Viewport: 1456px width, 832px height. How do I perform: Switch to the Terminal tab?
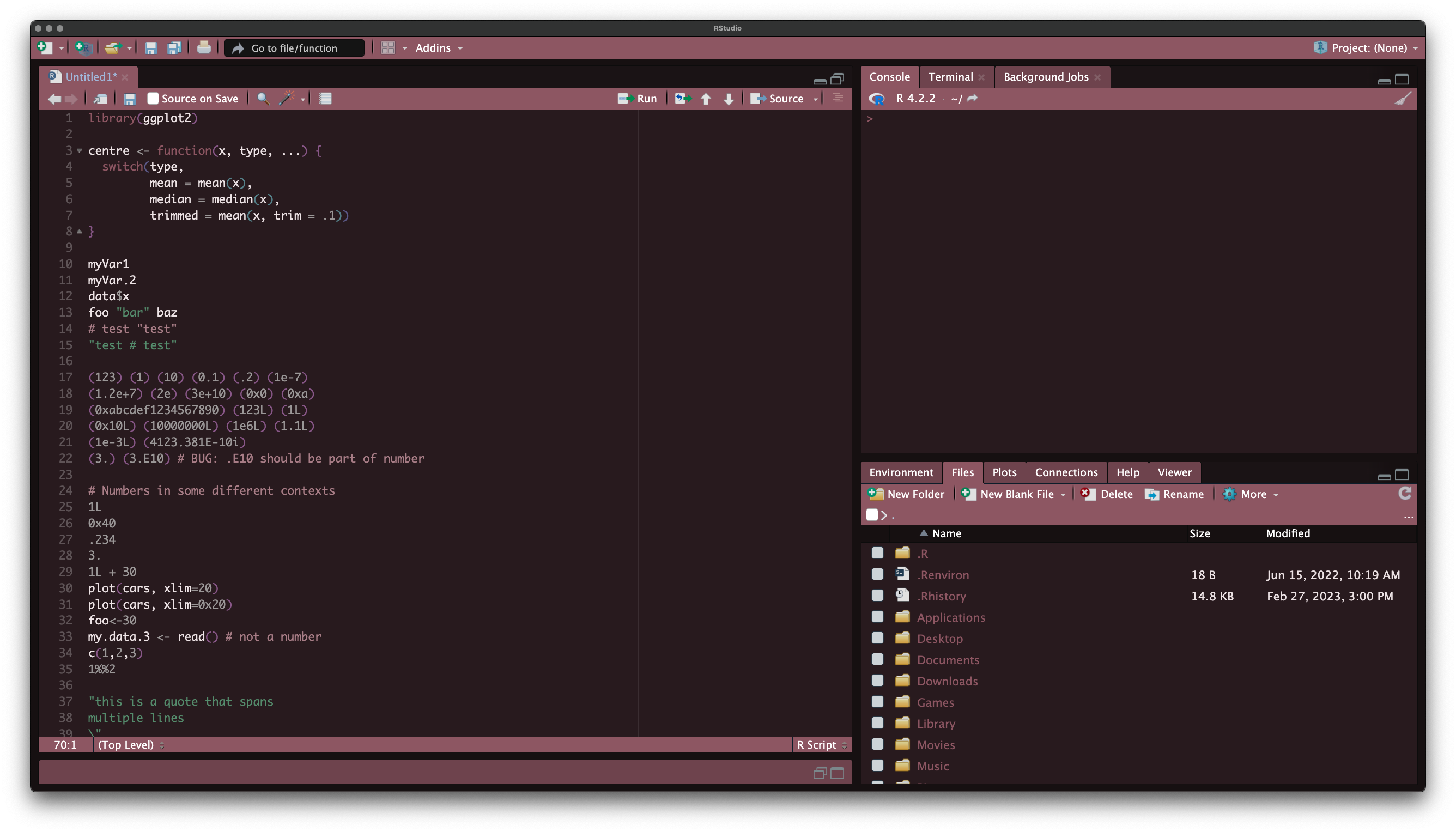pos(950,77)
